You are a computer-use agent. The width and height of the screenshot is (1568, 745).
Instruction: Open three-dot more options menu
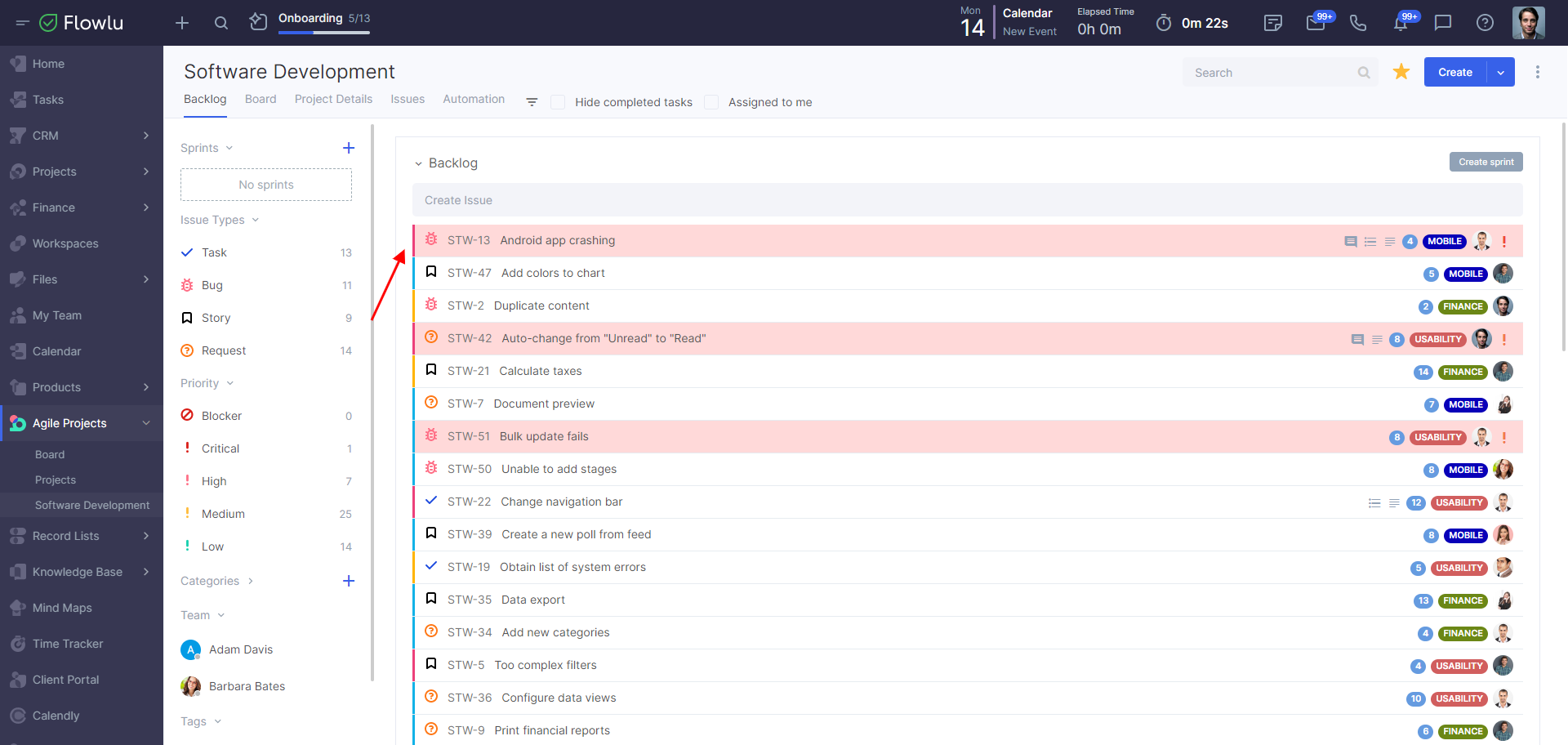1538,72
